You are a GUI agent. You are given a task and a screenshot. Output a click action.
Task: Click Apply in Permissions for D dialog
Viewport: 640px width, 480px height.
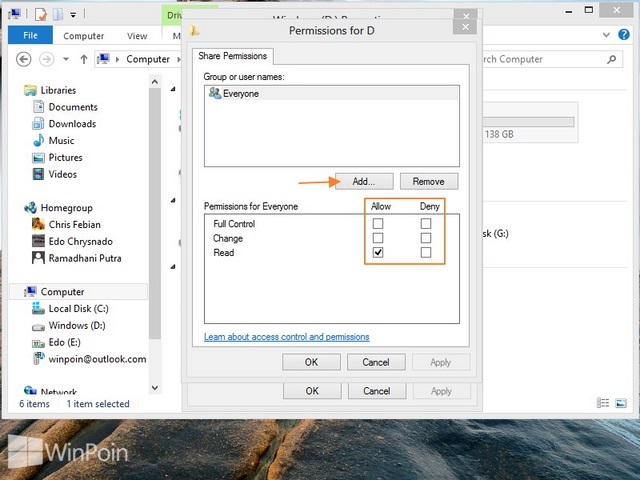(x=441, y=362)
